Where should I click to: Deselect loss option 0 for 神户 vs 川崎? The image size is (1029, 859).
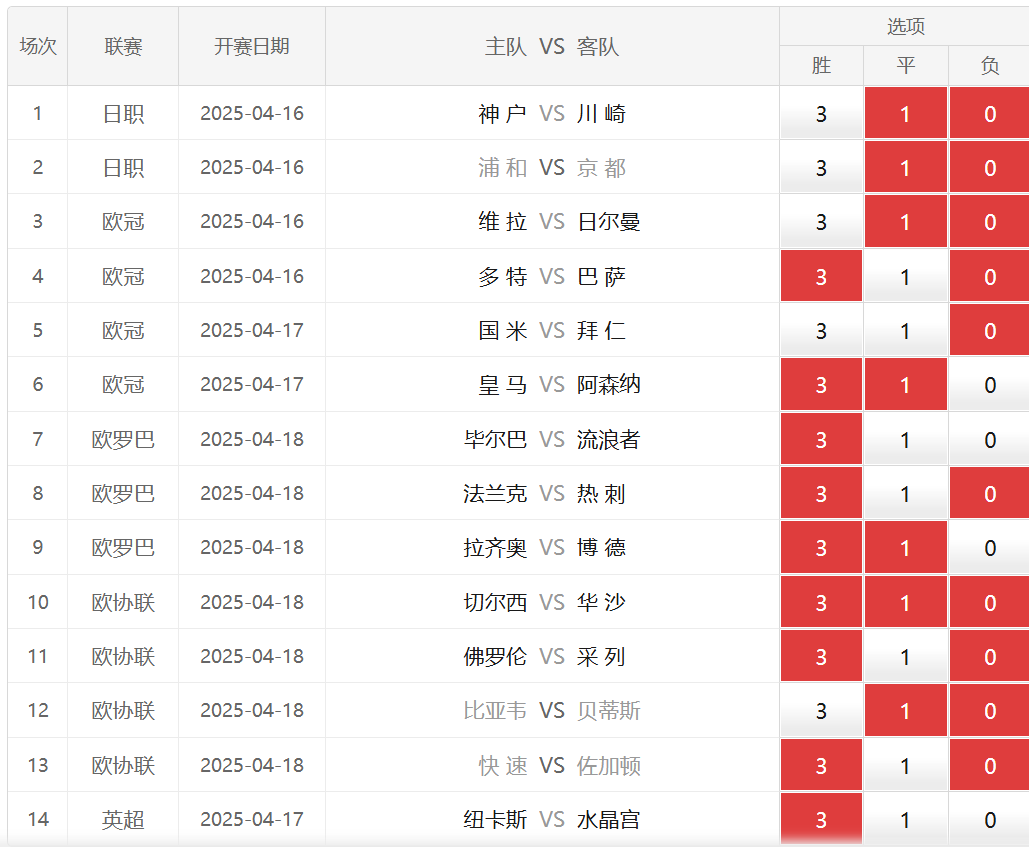990,114
